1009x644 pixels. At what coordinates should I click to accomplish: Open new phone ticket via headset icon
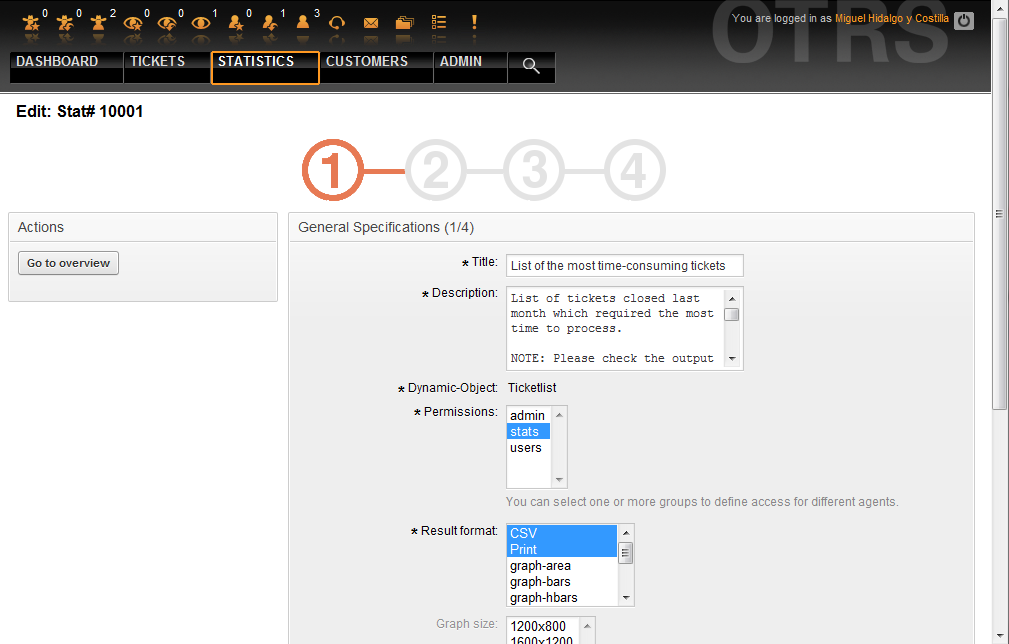tap(337, 22)
